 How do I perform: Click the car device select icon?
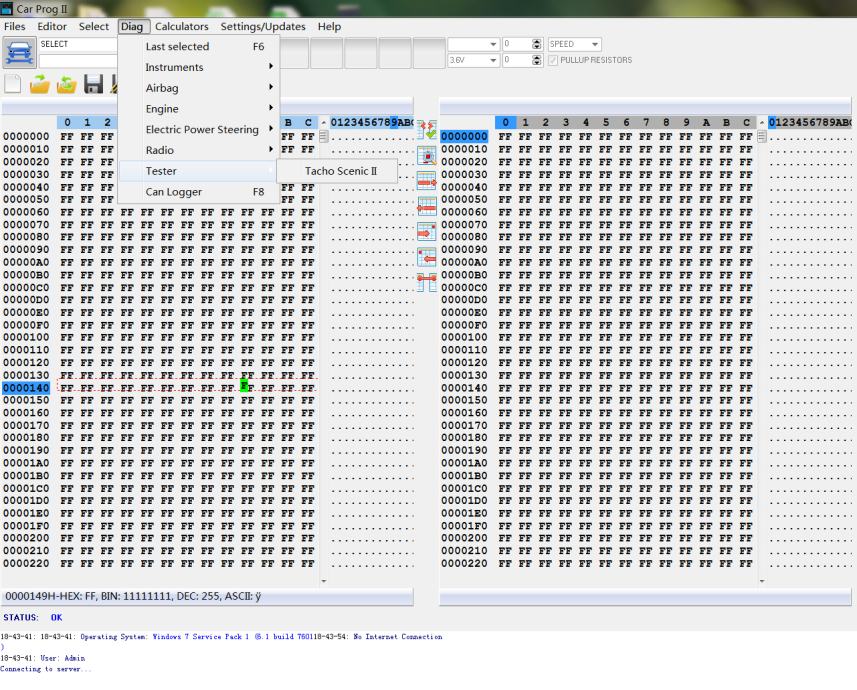click(20, 53)
